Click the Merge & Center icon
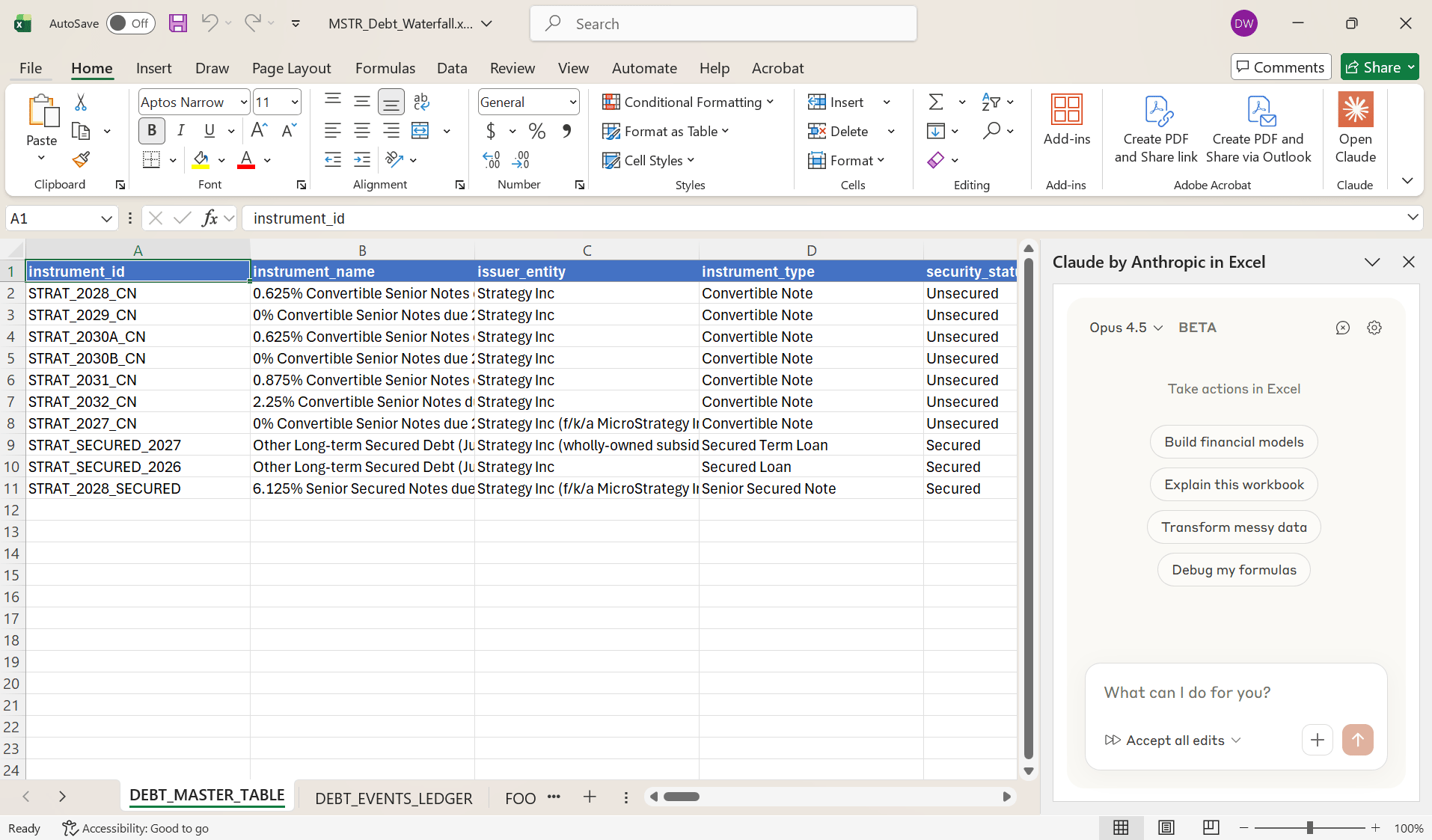This screenshot has width=1432, height=840. [420, 131]
